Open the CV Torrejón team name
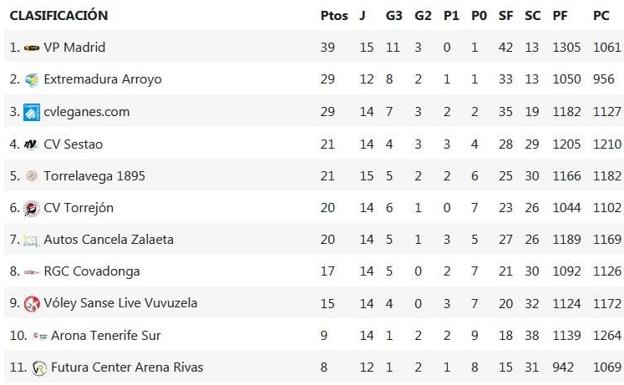The width and height of the screenshot is (624, 385). (x=78, y=208)
